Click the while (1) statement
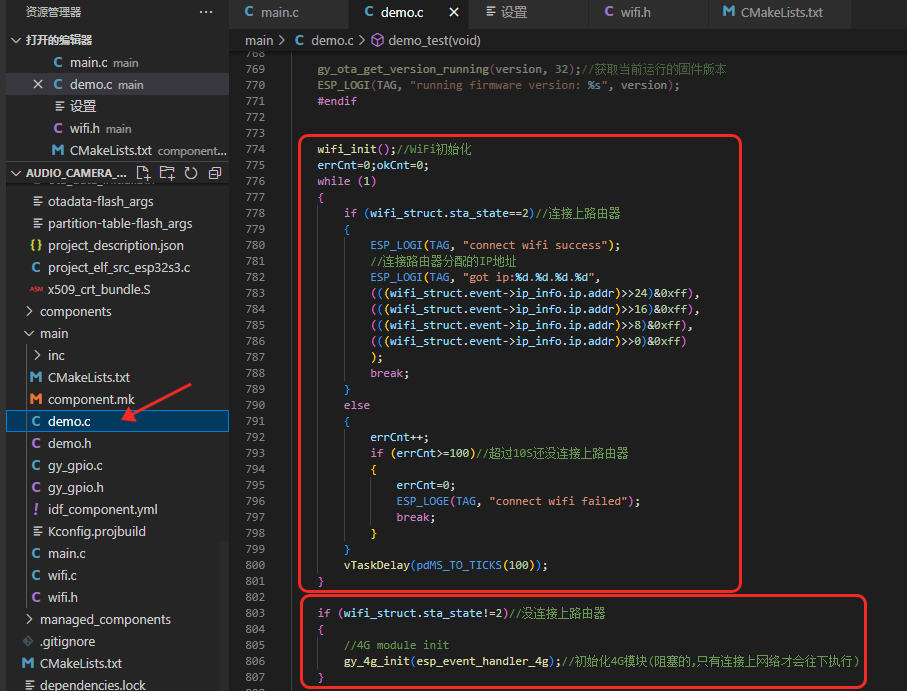This screenshot has width=907, height=691. point(346,181)
